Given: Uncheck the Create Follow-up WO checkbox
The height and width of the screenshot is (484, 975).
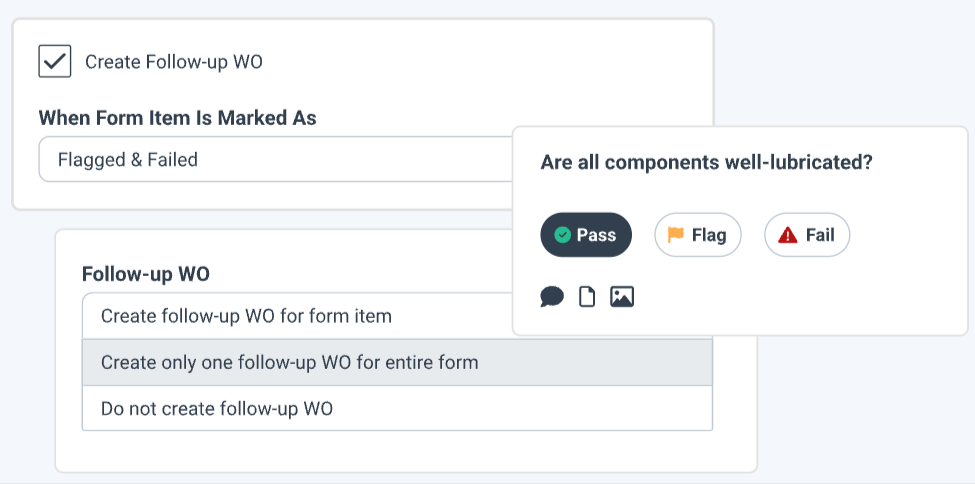Looking at the screenshot, I should click(55, 61).
